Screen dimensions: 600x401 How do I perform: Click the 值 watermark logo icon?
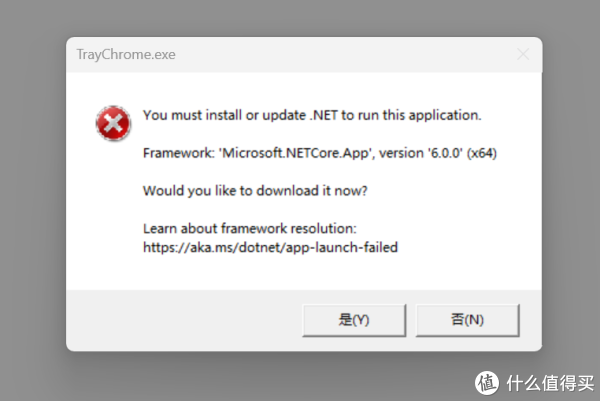coord(486,381)
